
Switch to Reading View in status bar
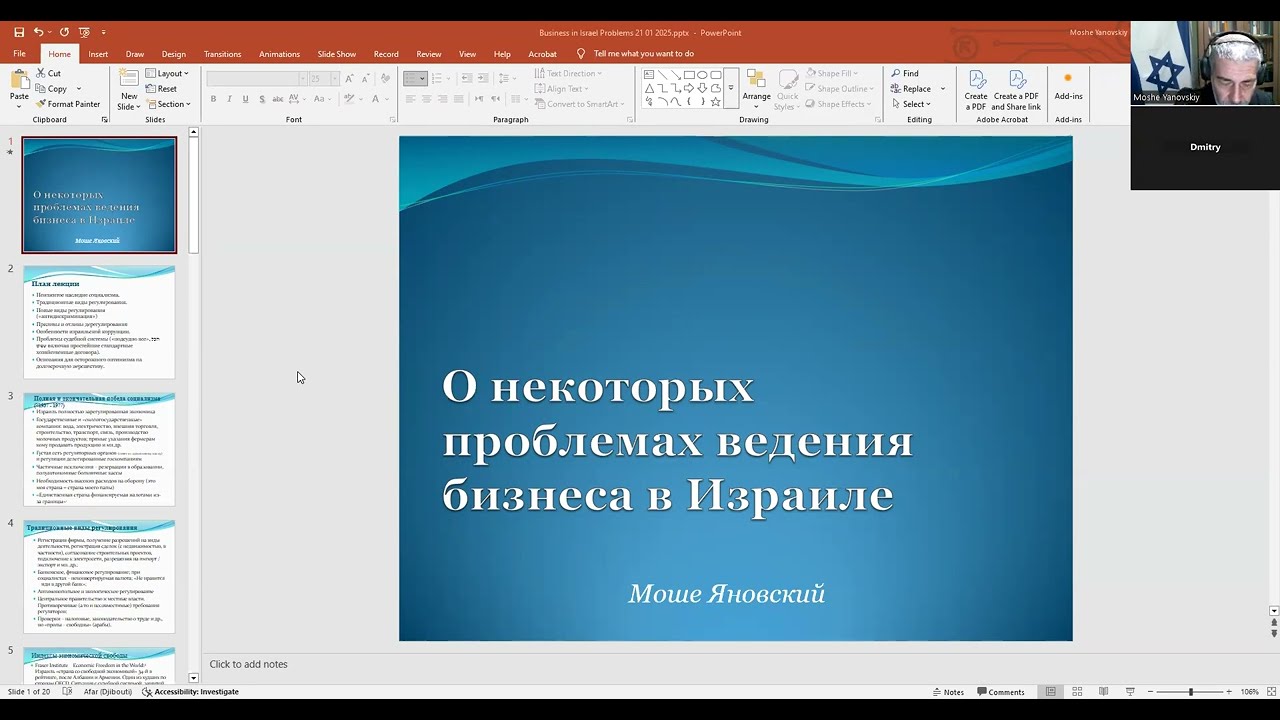(1103, 692)
